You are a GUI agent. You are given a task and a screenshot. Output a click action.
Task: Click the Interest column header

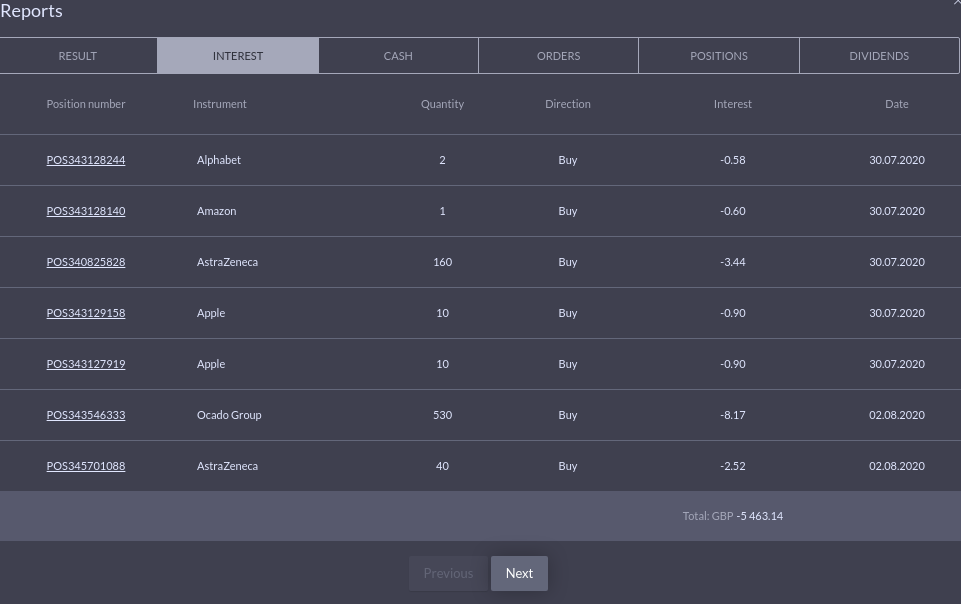(x=733, y=104)
